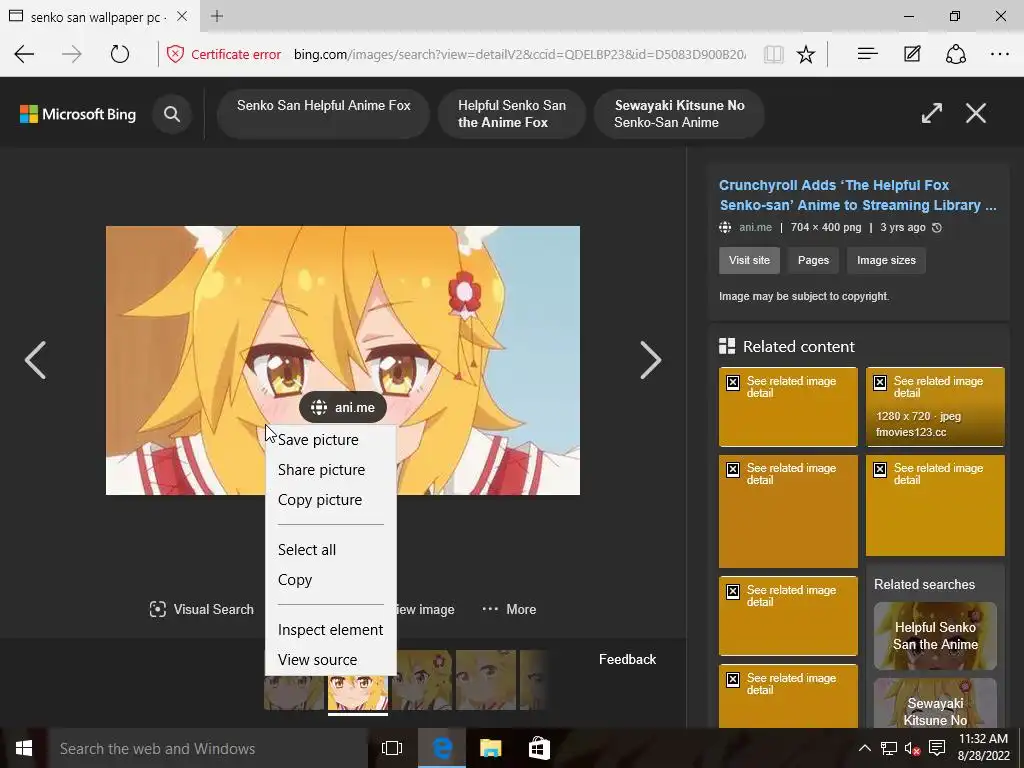
Task: Open the Windows Start menu
Action: tap(24, 748)
